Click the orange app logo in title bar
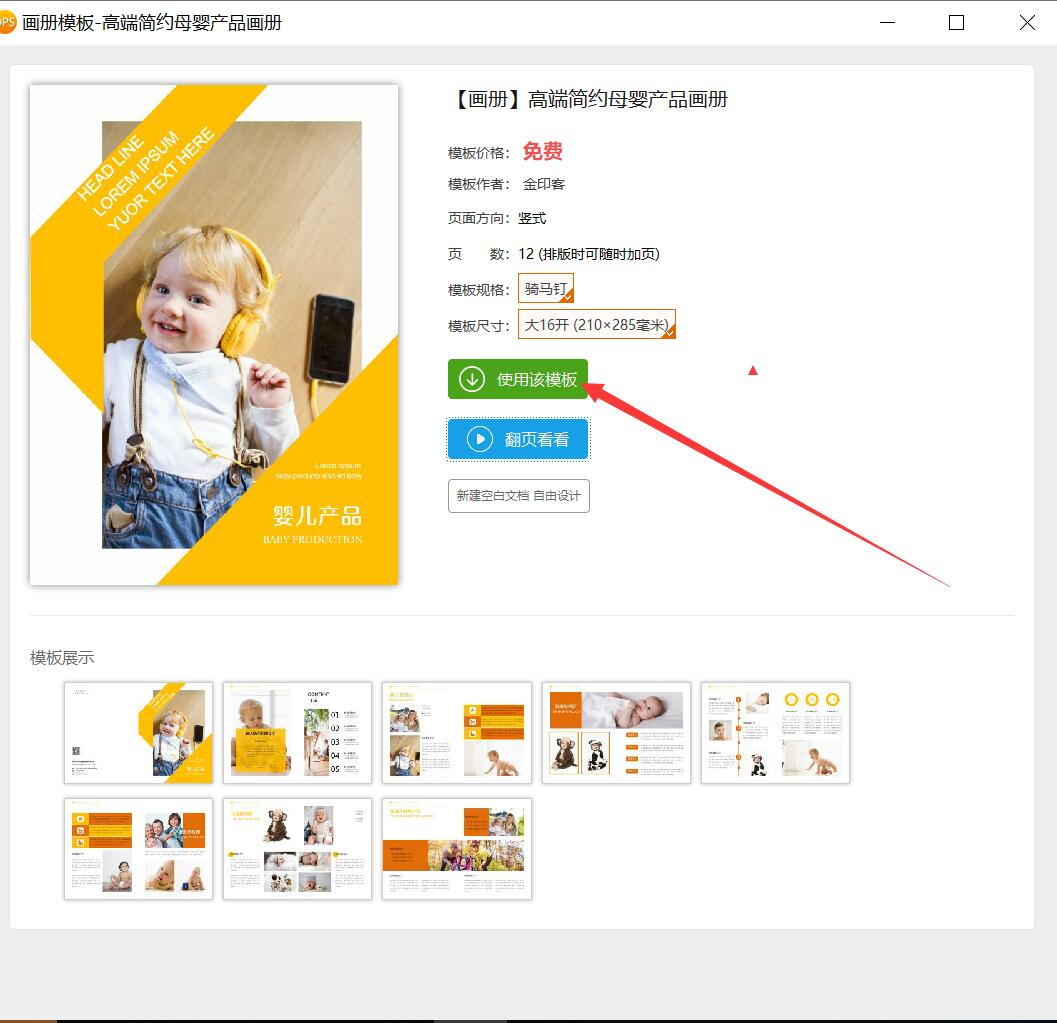The image size is (1057, 1023). coord(6,22)
